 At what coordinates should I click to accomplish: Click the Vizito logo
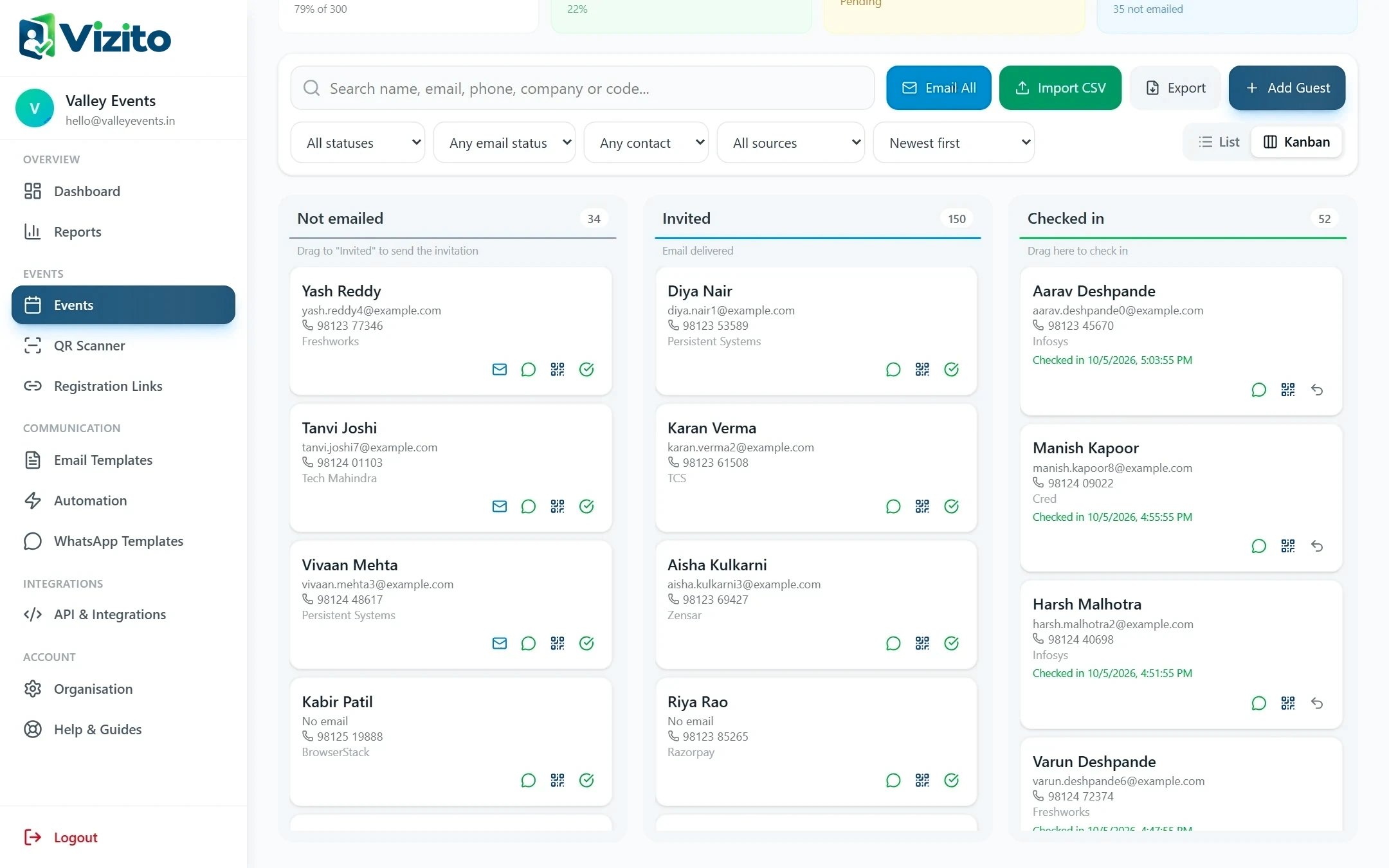coord(95,37)
